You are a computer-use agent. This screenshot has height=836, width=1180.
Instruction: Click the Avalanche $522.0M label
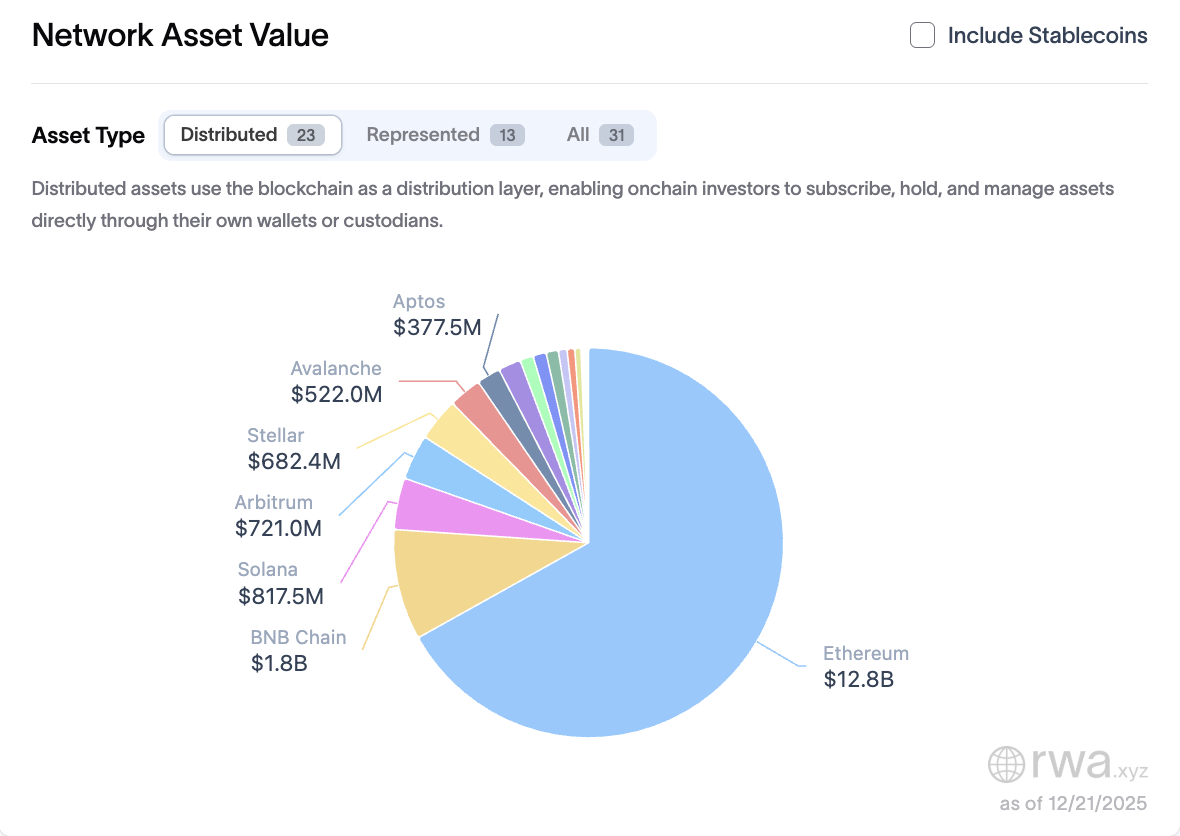(336, 381)
